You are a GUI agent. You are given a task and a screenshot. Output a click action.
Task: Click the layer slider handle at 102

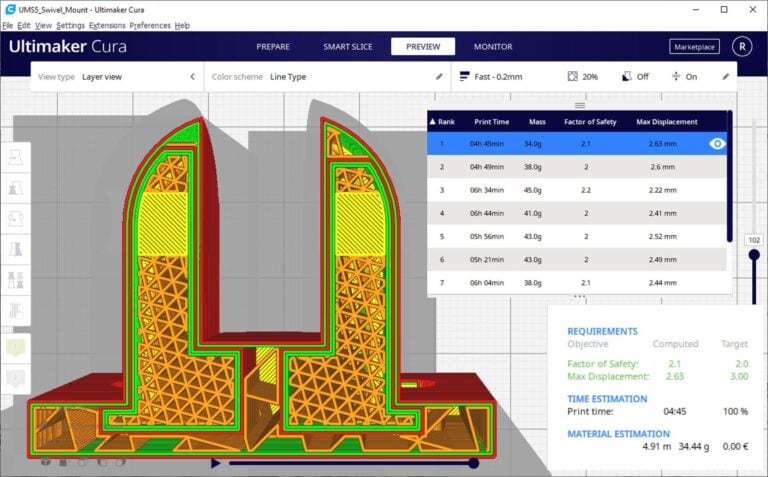pos(754,255)
